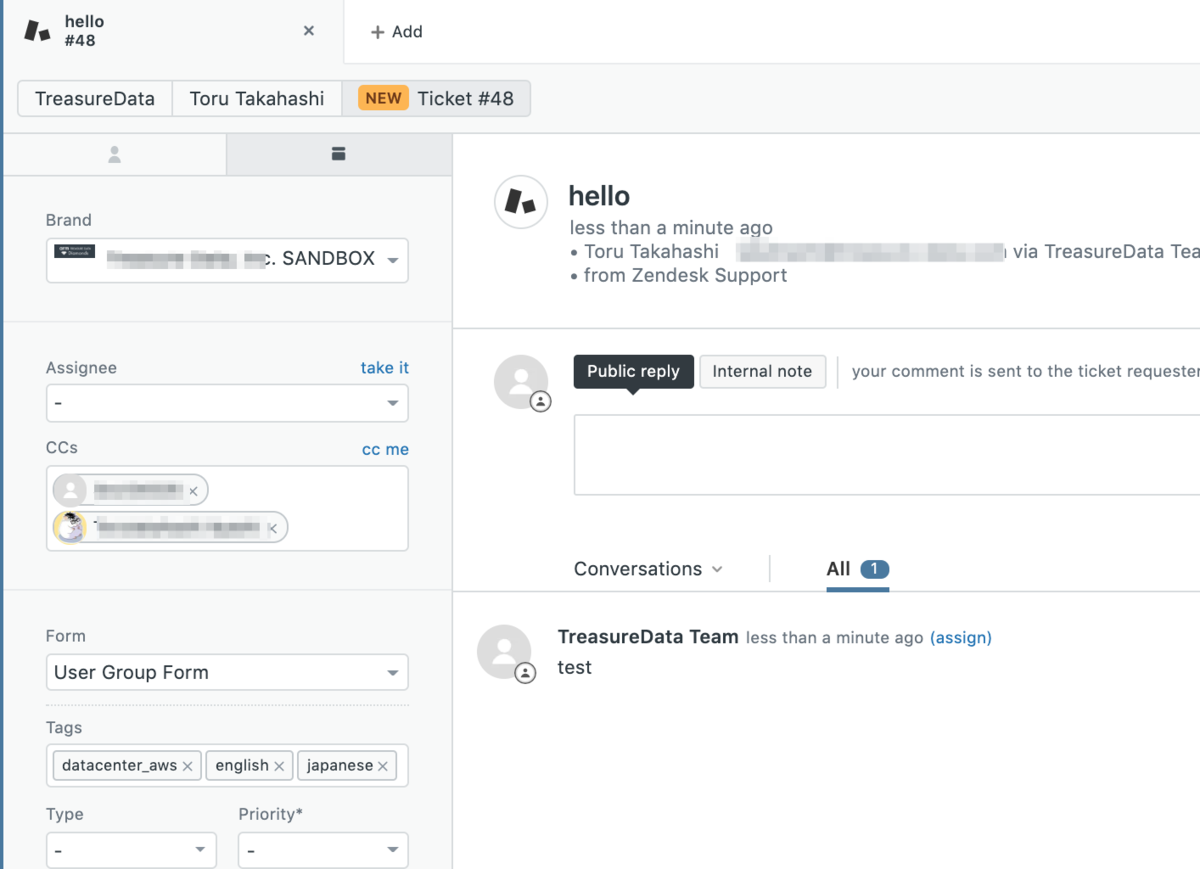Expand the Conversations filter dropdown
The width and height of the screenshot is (1200, 869).
pyautogui.click(x=648, y=569)
